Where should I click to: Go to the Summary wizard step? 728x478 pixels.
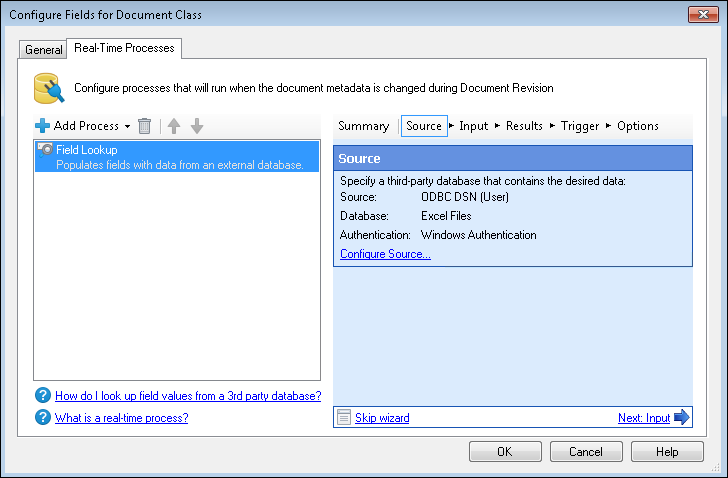[x=363, y=126]
